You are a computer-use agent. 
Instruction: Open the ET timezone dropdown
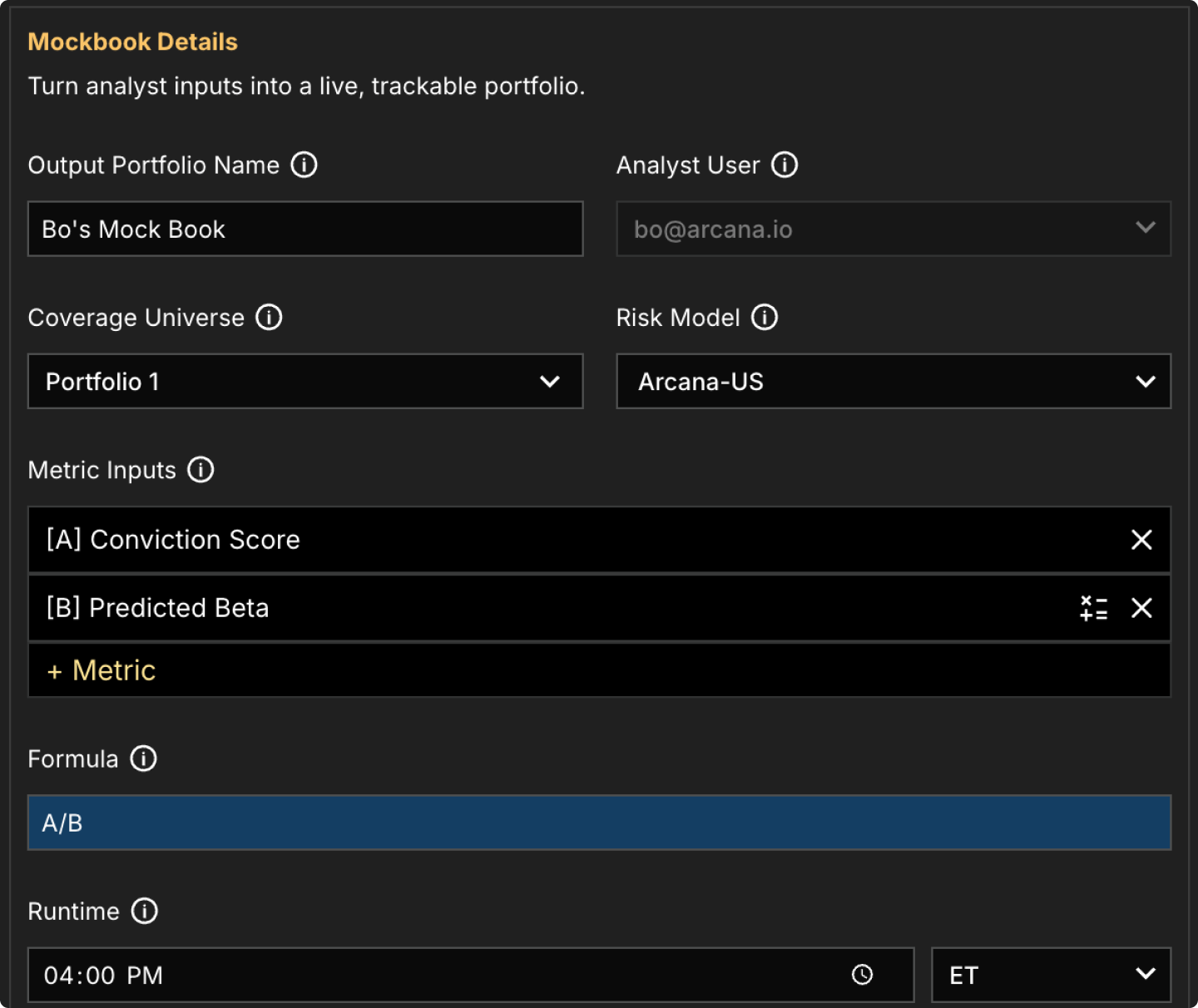pos(1051,975)
